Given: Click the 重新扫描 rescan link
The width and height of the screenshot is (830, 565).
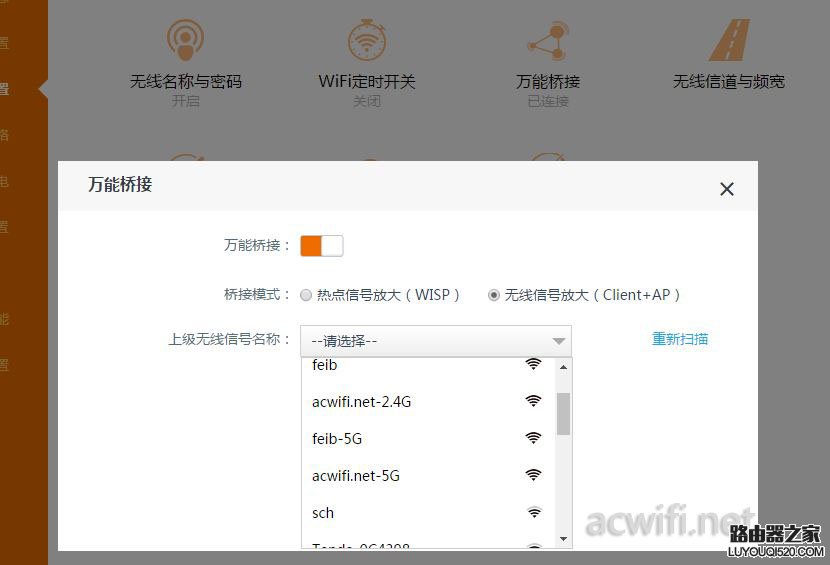Looking at the screenshot, I should 680,339.
